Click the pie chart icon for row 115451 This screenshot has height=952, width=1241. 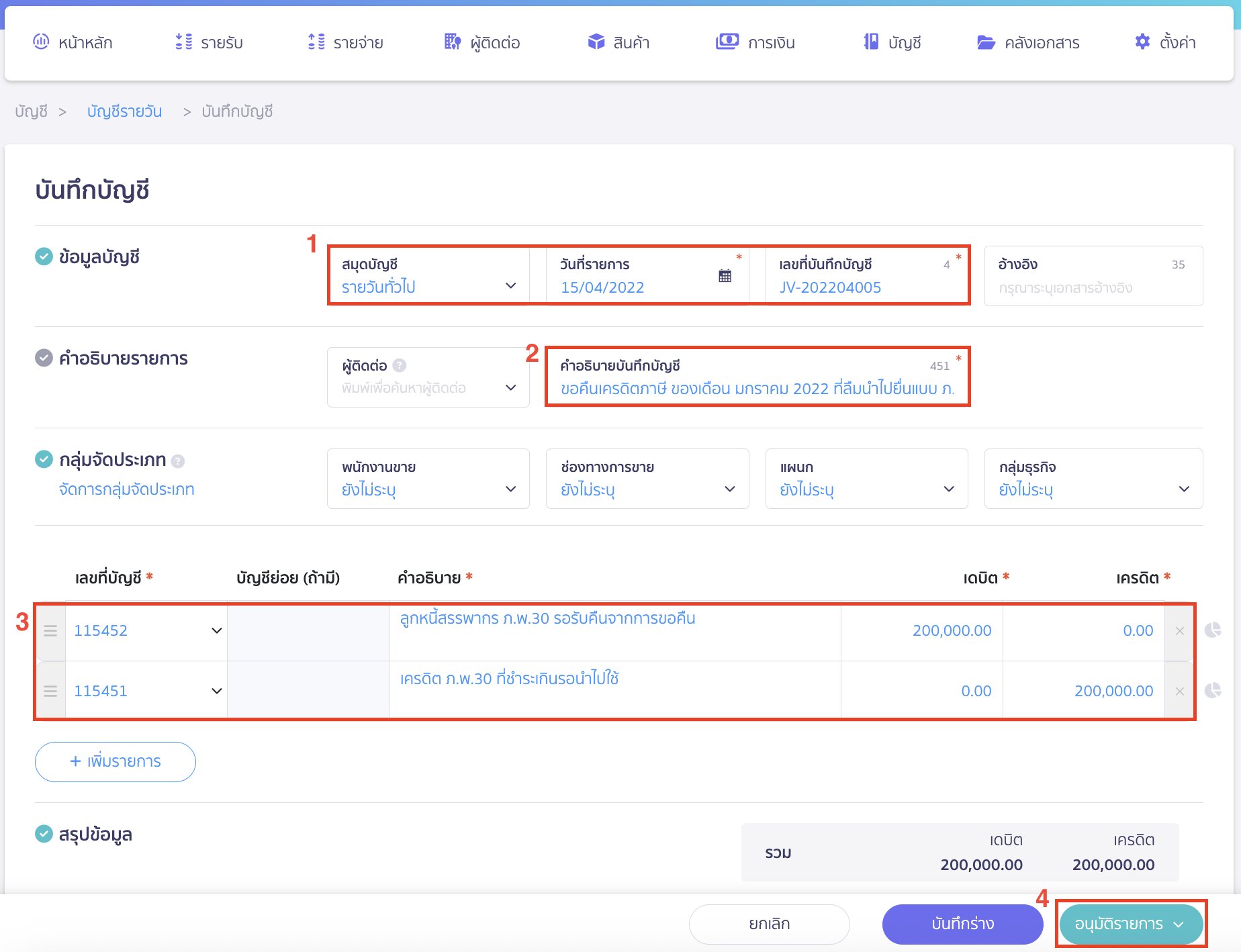(x=1213, y=691)
